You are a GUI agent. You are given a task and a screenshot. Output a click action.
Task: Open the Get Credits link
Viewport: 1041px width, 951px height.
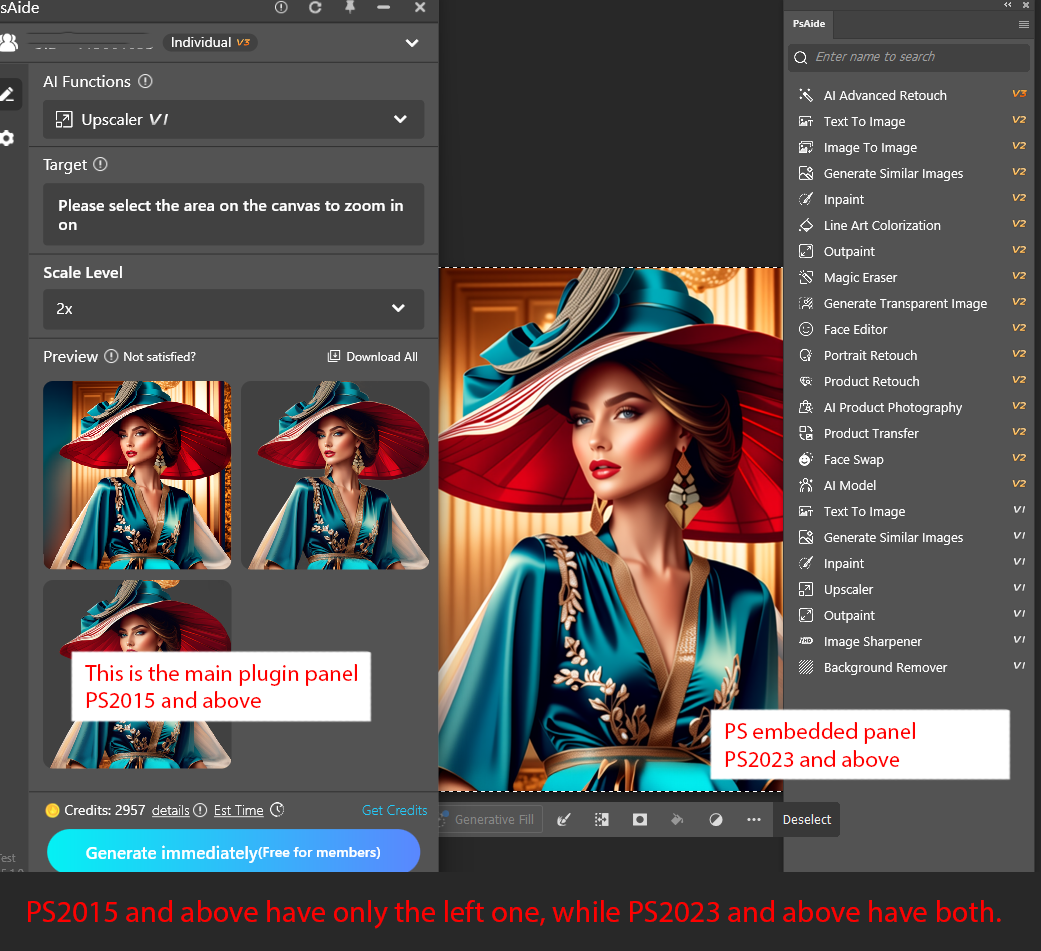click(x=394, y=810)
